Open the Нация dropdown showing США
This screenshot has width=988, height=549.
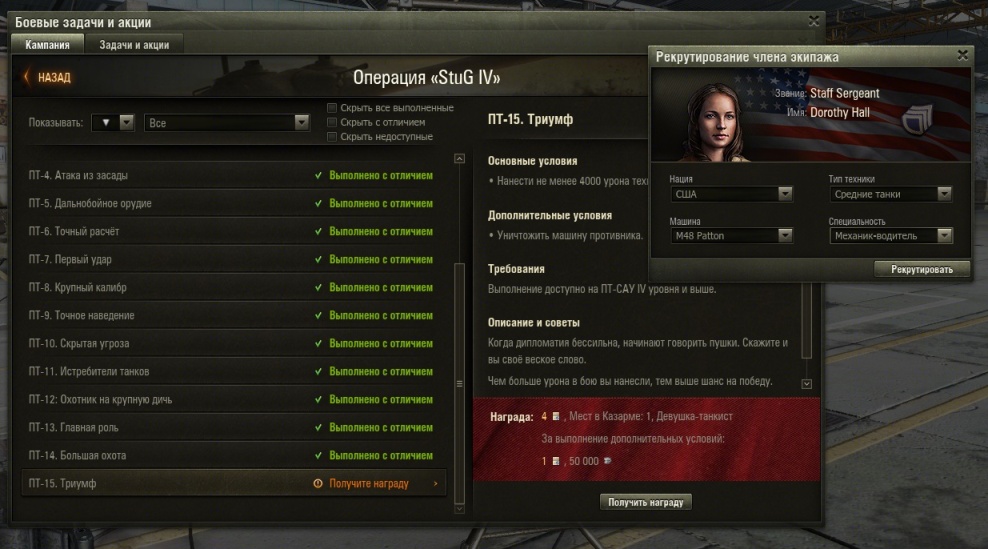[731, 194]
